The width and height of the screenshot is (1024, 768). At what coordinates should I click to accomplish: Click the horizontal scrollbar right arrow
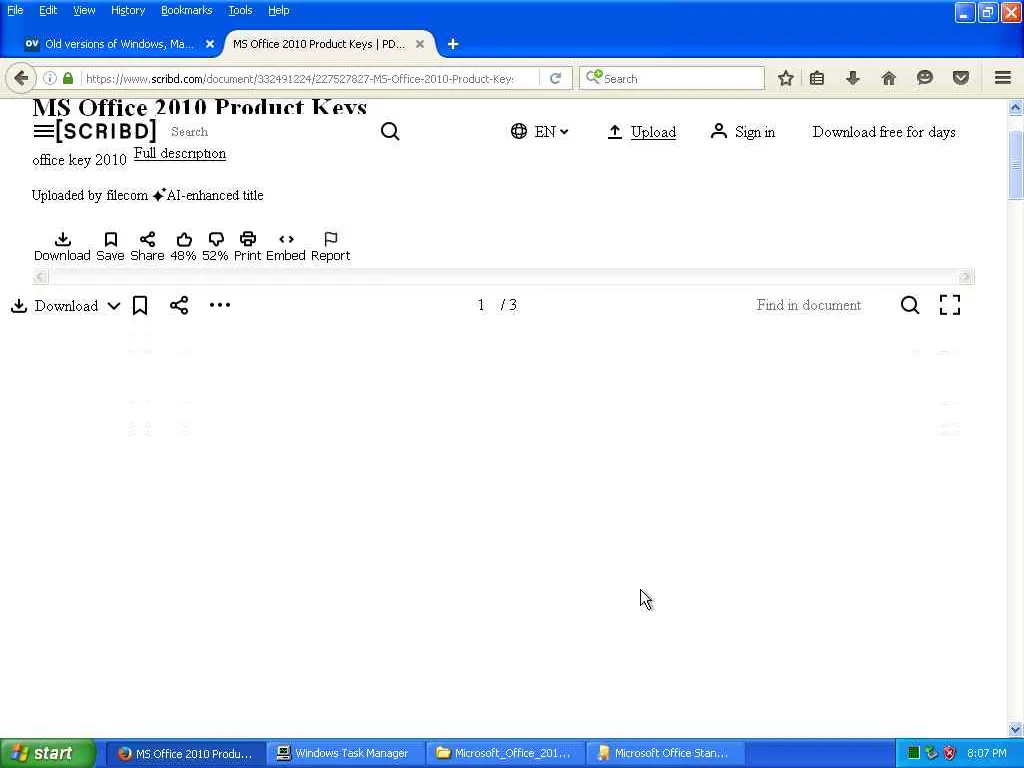point(966,276)
